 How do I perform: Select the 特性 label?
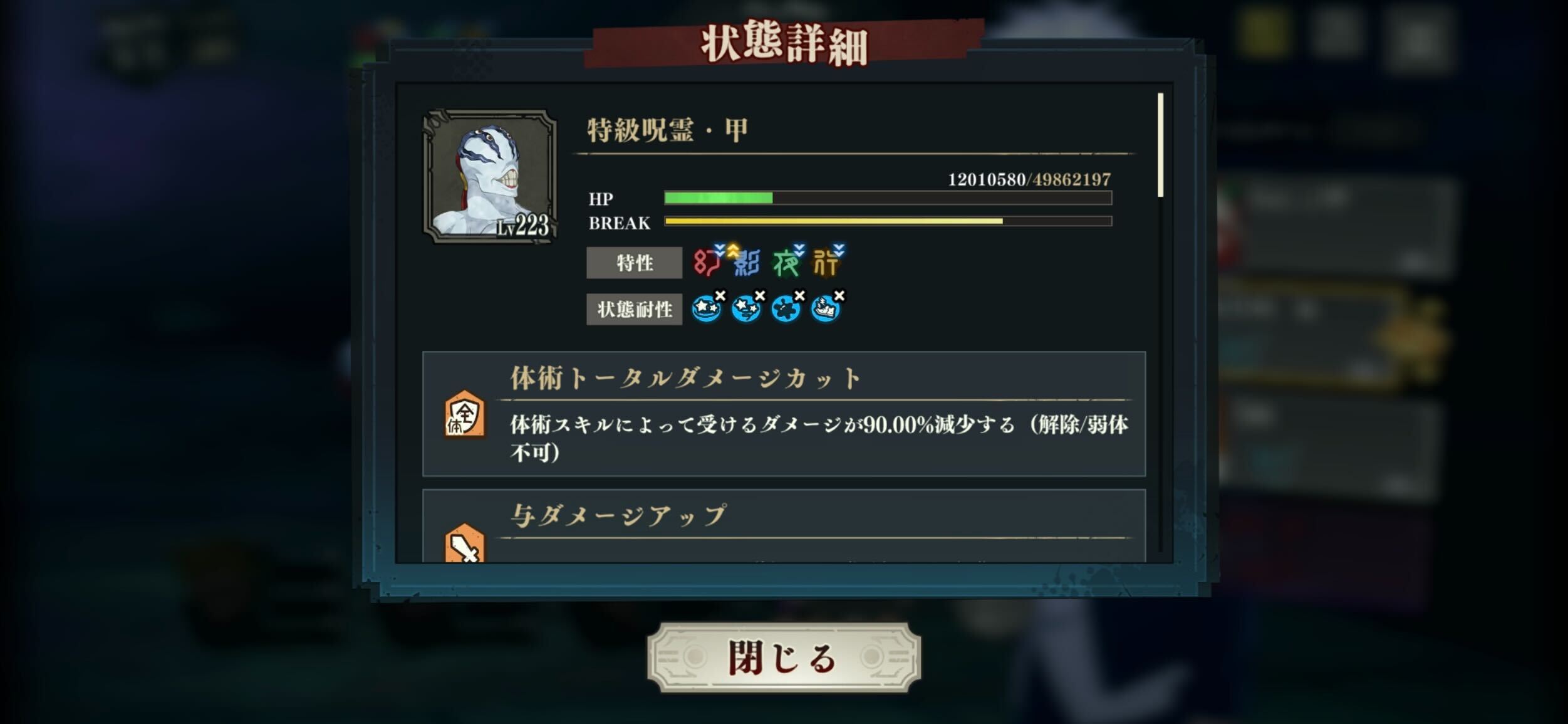coord(634,263)
